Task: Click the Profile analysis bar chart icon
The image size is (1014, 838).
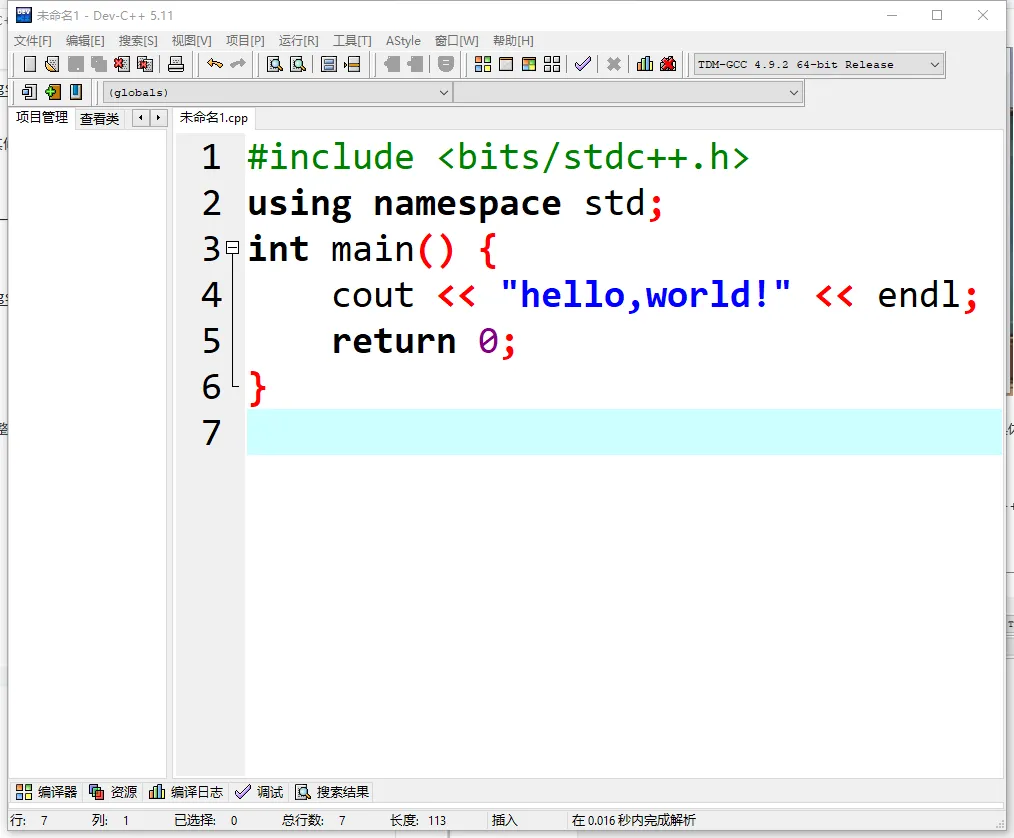Action: point(645,64)
